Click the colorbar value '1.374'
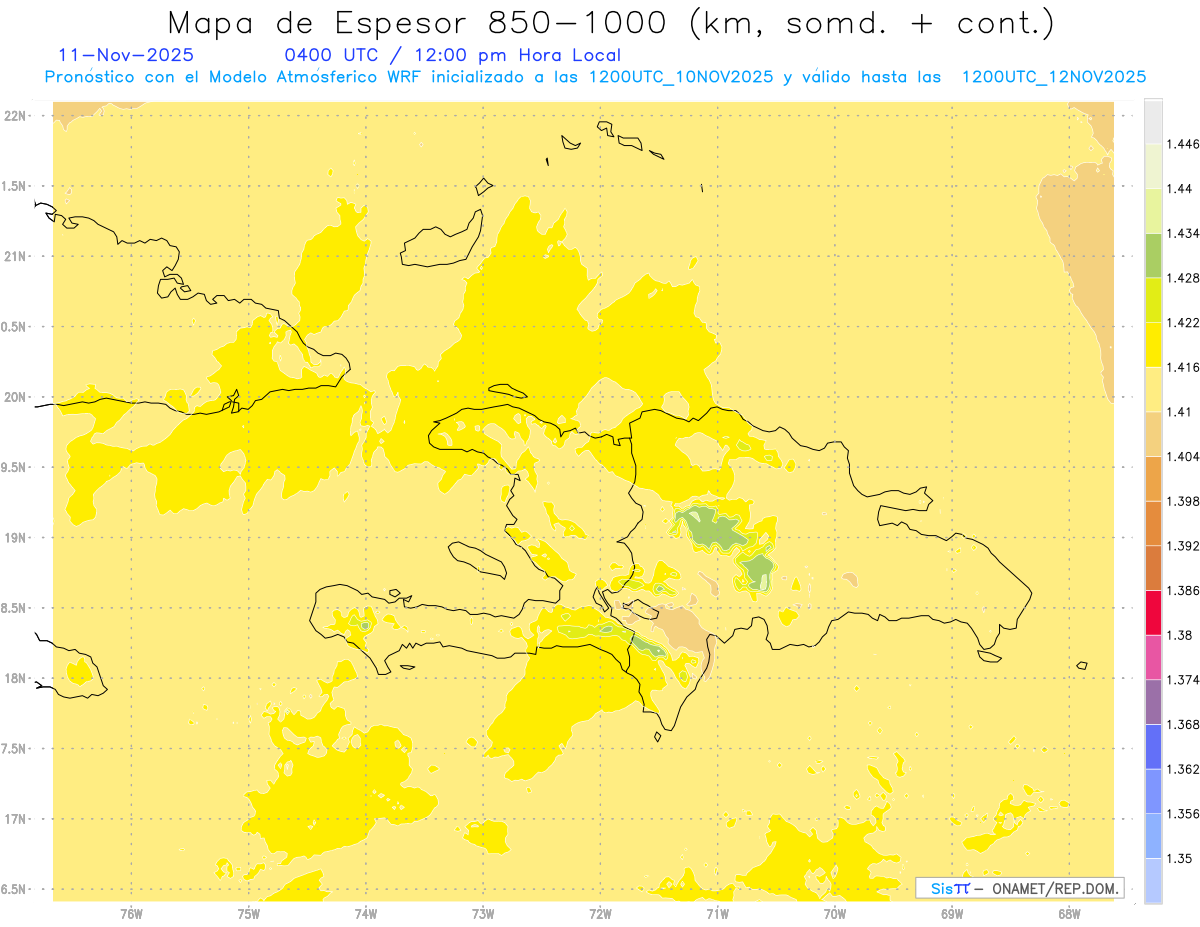The width and height of the screenshot is (1200, 927). coord(1183,680)
